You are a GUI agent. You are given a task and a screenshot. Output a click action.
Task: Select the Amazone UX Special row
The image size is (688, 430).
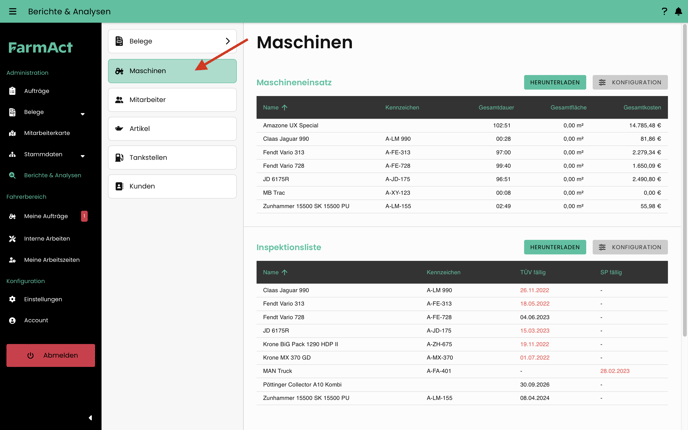tap(462, 125)
